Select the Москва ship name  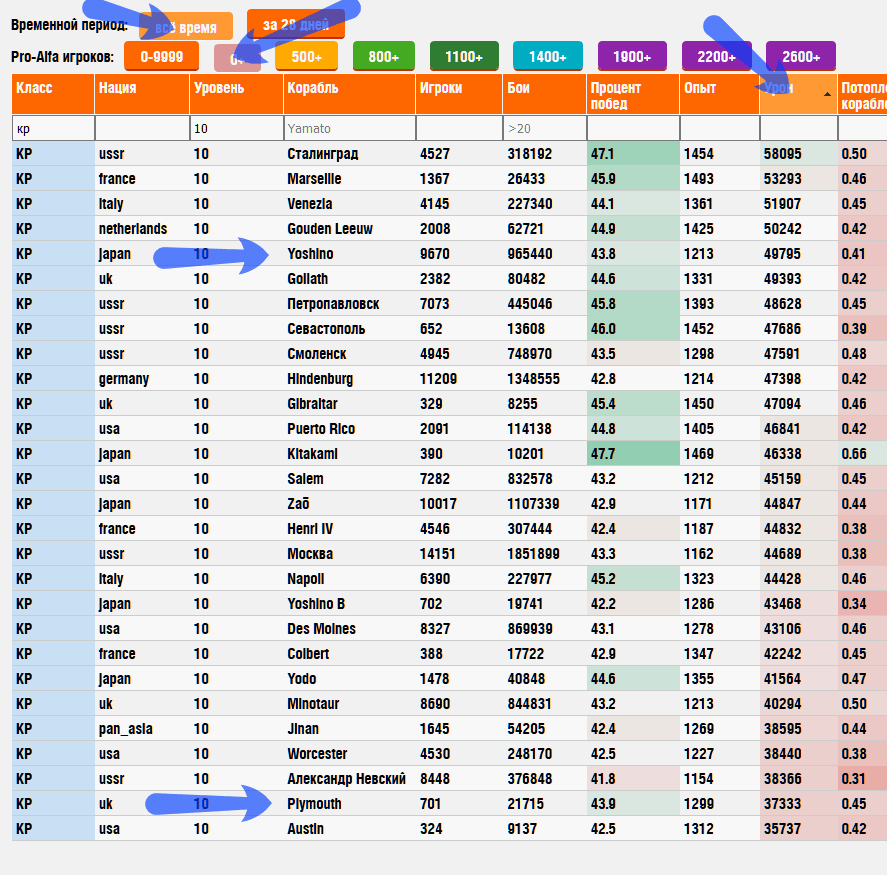click(x=310, y=554)
